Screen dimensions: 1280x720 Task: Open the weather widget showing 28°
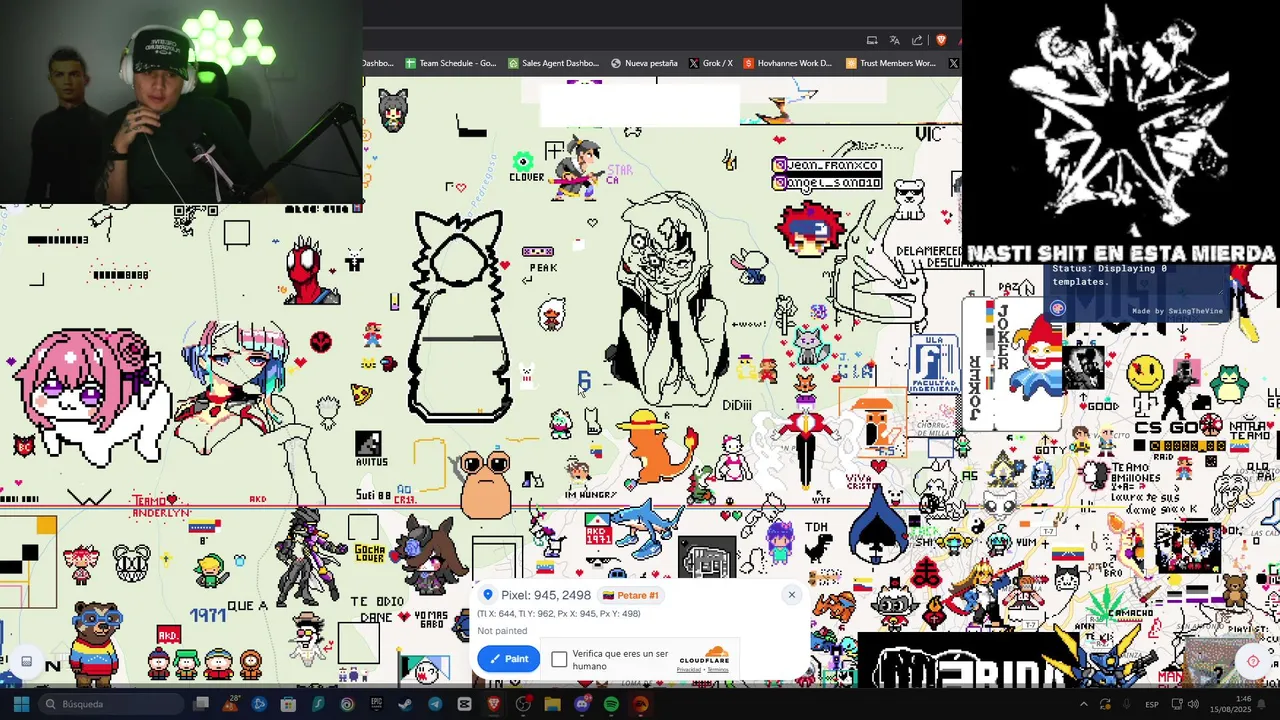(231, 702)
